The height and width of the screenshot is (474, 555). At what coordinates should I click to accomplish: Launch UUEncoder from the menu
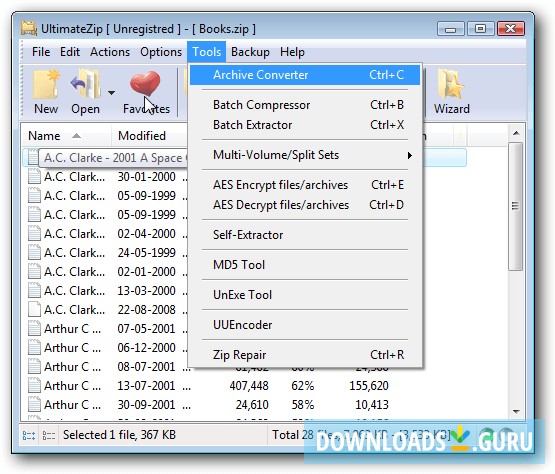pos(305,325)
